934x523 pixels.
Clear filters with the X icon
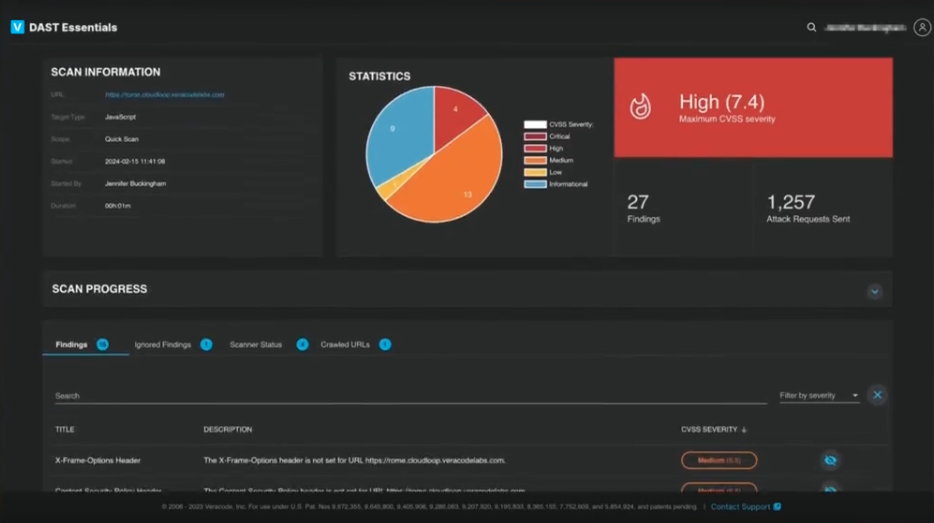click(877, 395)
